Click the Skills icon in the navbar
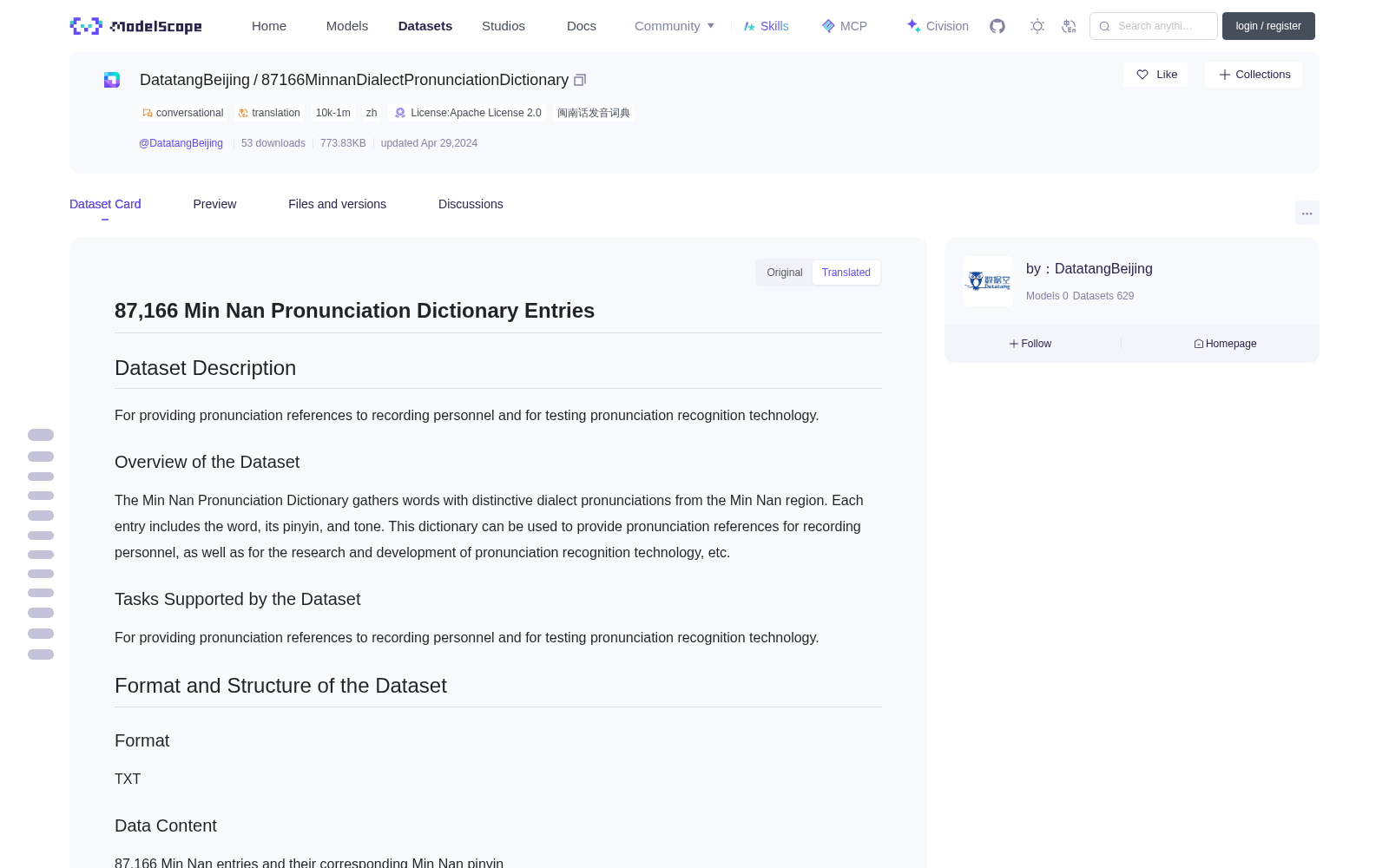This screenshot has width=1389, height=868. tap(749, 26)
